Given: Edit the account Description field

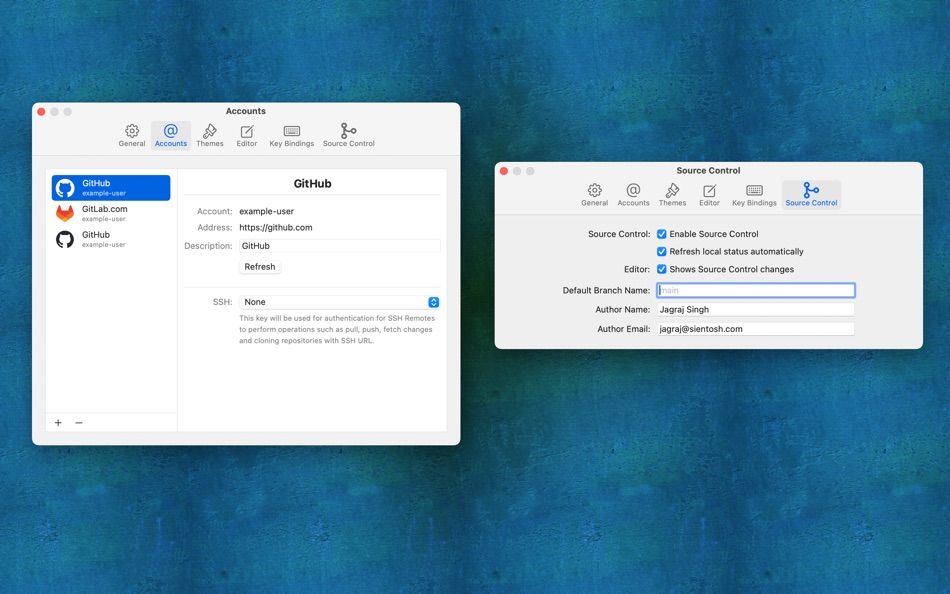Looking at the screenshot, I should point(339,245).
